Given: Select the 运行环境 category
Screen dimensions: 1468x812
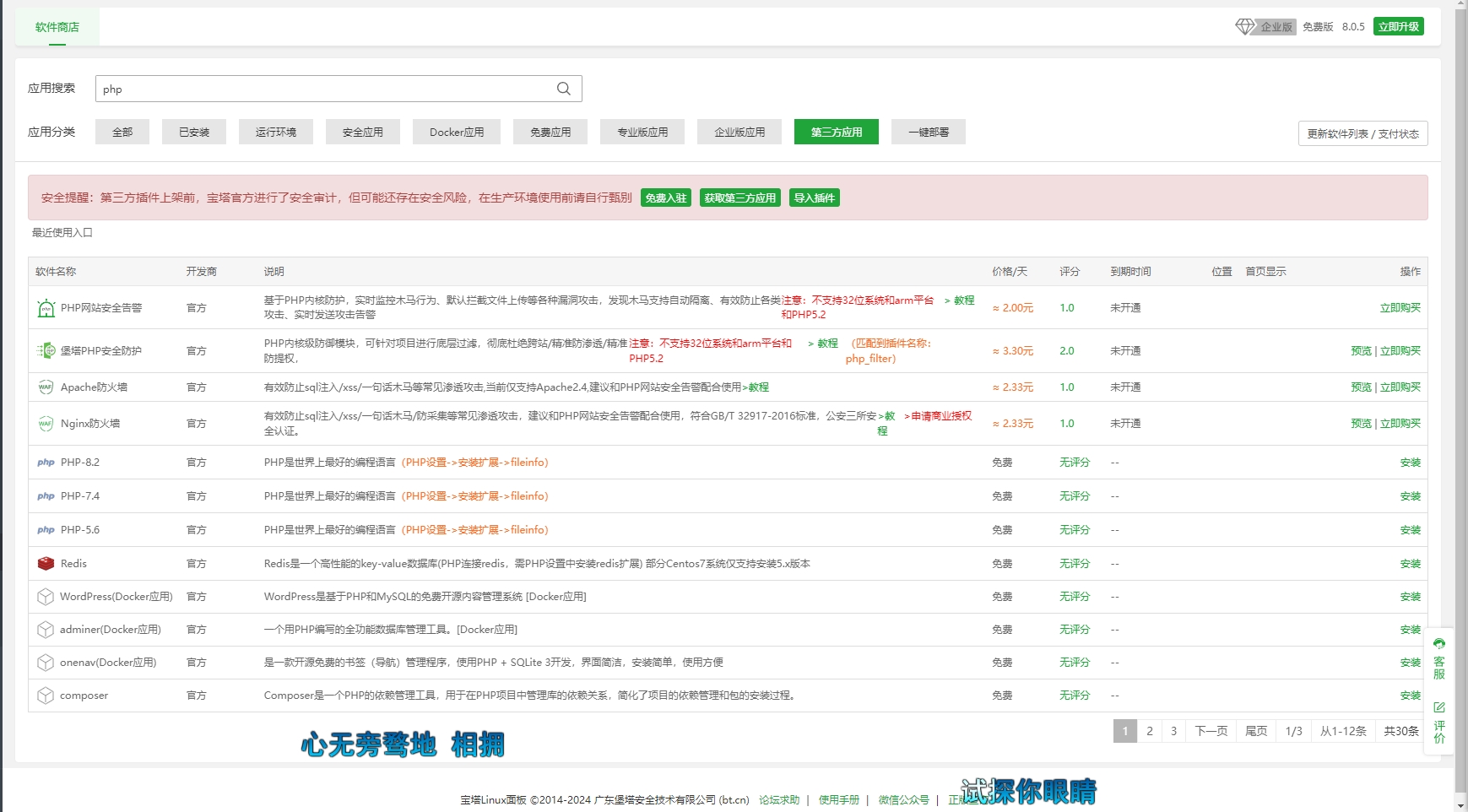Looking at the screenshot, I should pos(276,132).
